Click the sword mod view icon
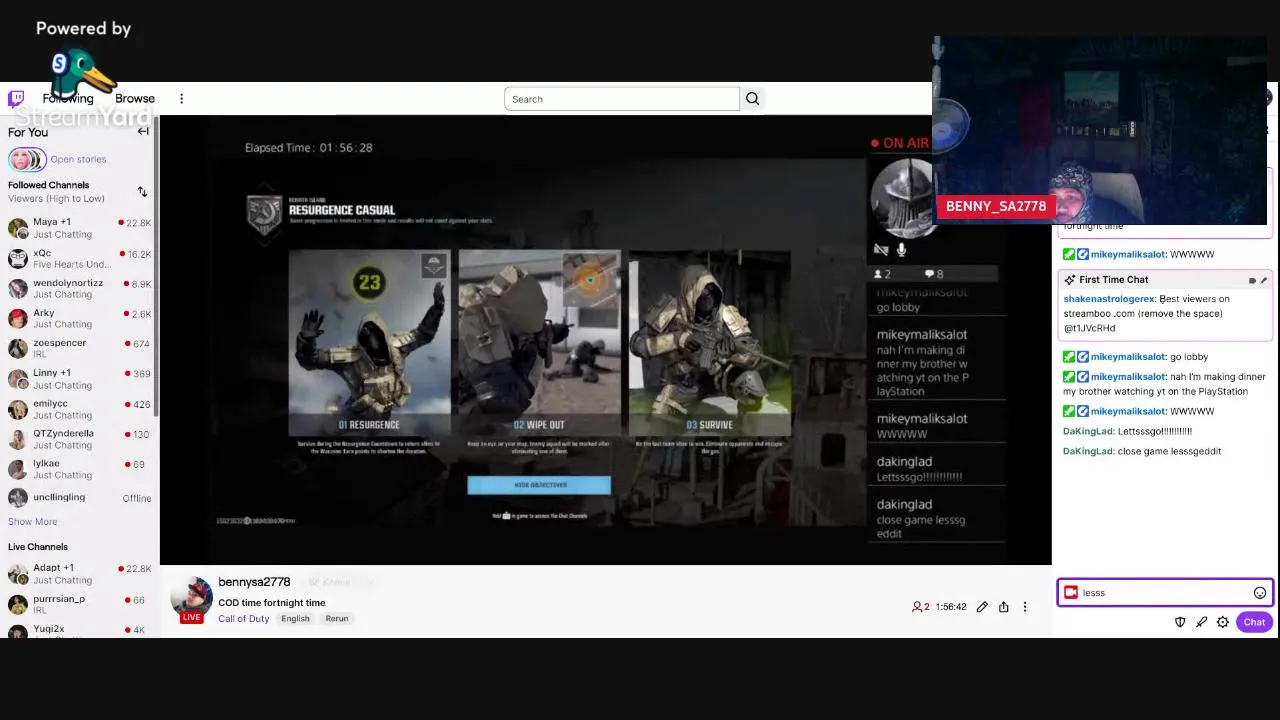The image size is (1280, 720). pyautogui.click(x=1201, y=622)
